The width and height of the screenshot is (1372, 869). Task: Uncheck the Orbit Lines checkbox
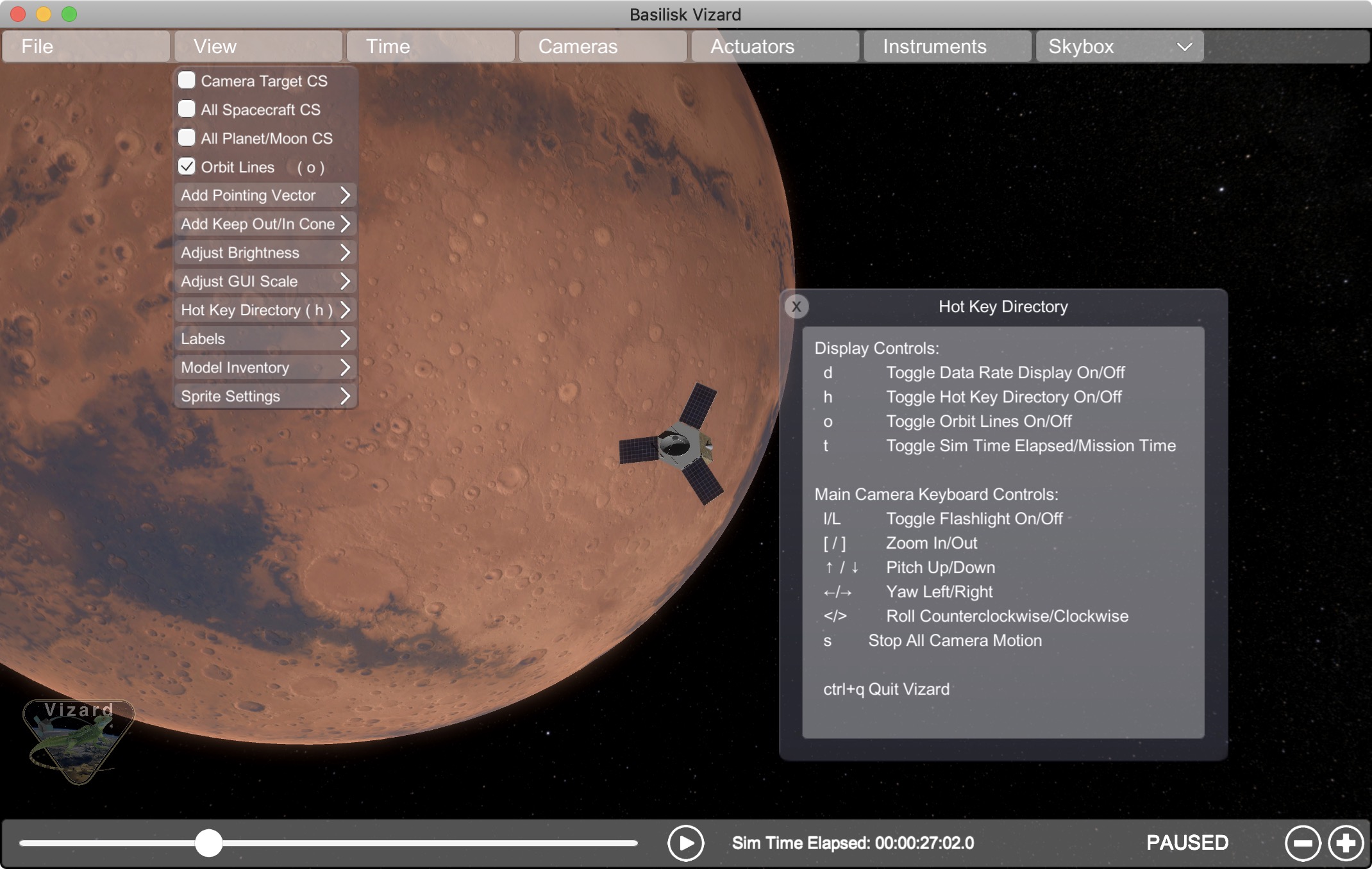[x=187, y=167]
